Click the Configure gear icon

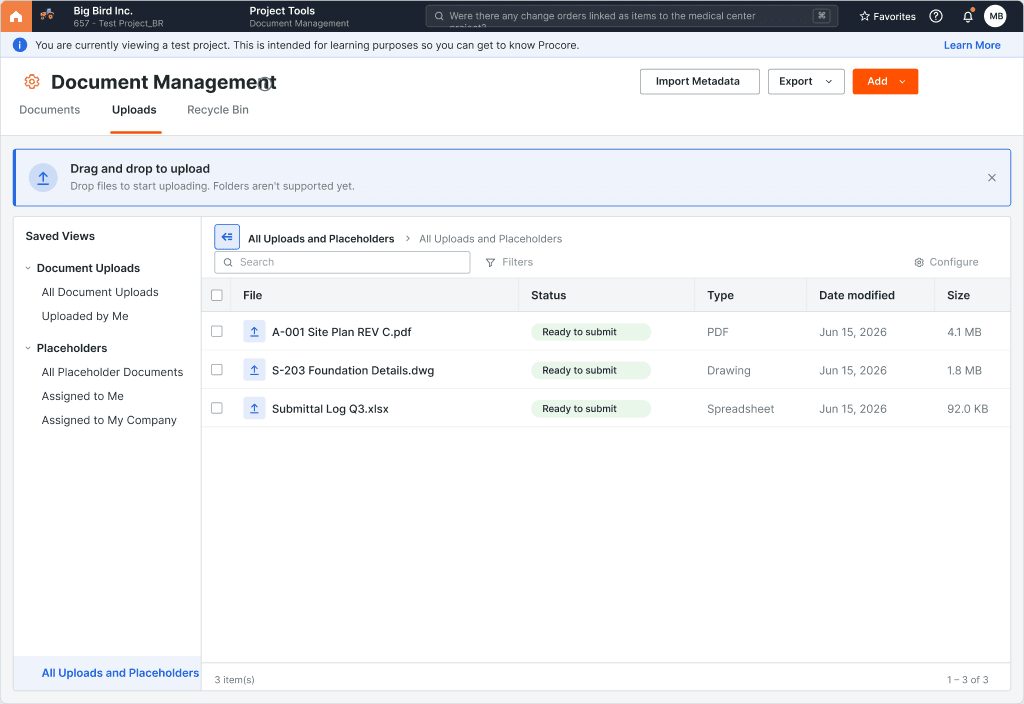(919, 263)
